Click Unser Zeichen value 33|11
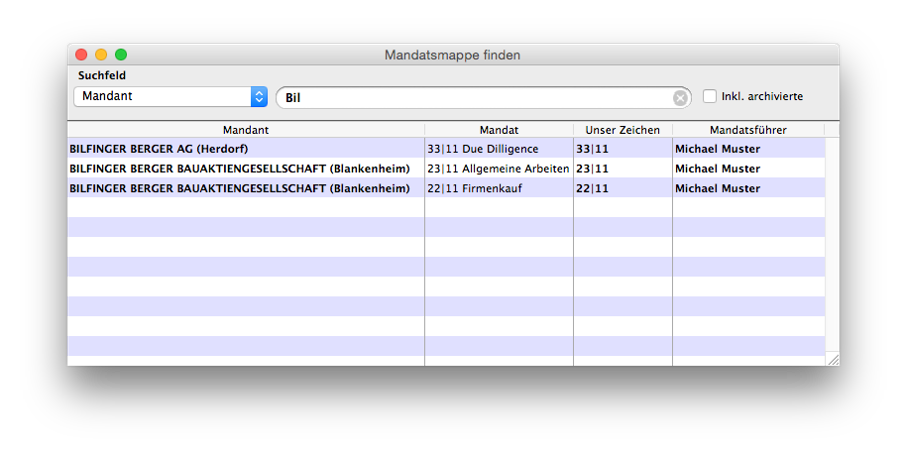906x456 pixels. [592, 149]
